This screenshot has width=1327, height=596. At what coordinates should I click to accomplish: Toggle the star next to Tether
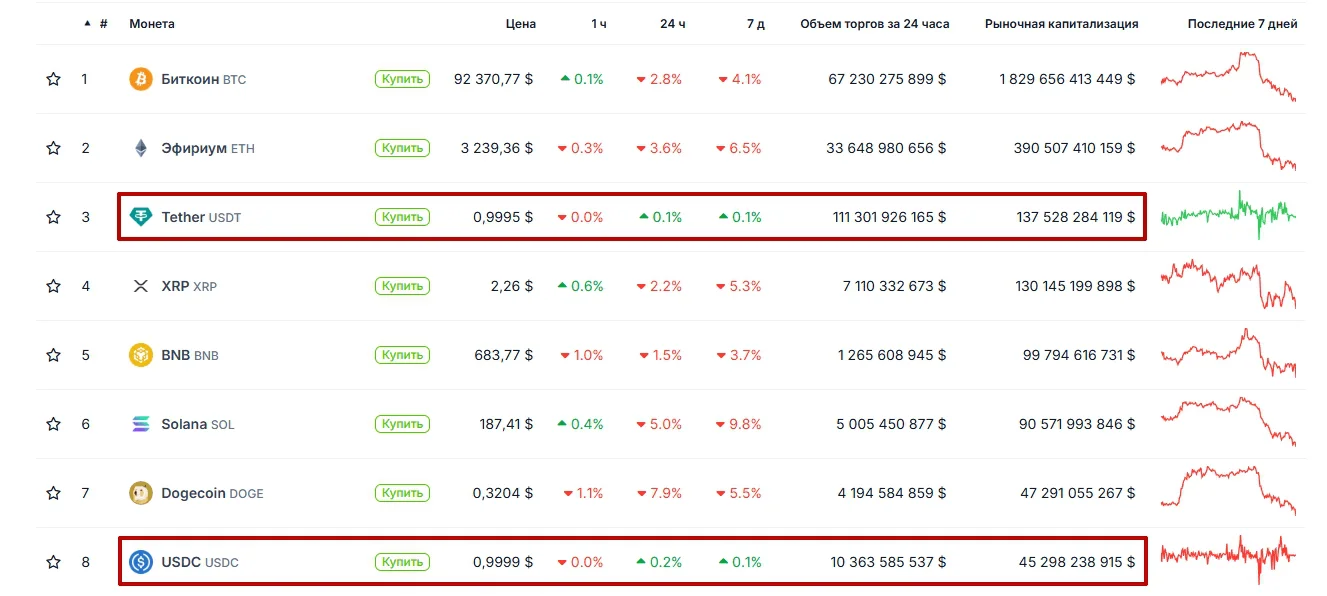[54, 217]
